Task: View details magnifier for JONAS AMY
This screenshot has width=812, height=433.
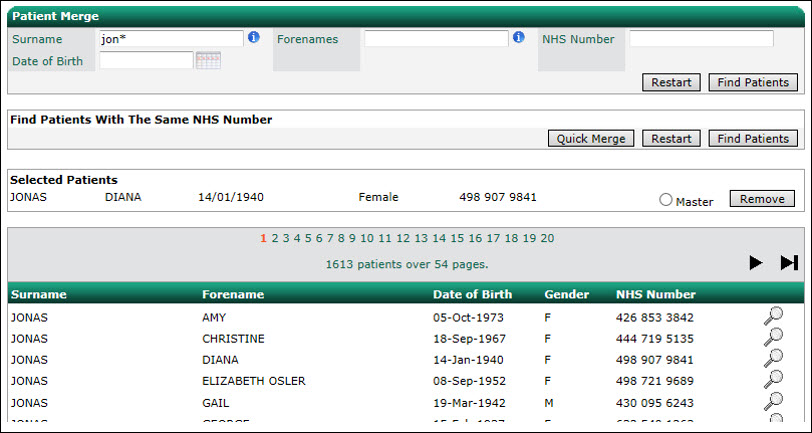Action: click(x=773, y=316)
